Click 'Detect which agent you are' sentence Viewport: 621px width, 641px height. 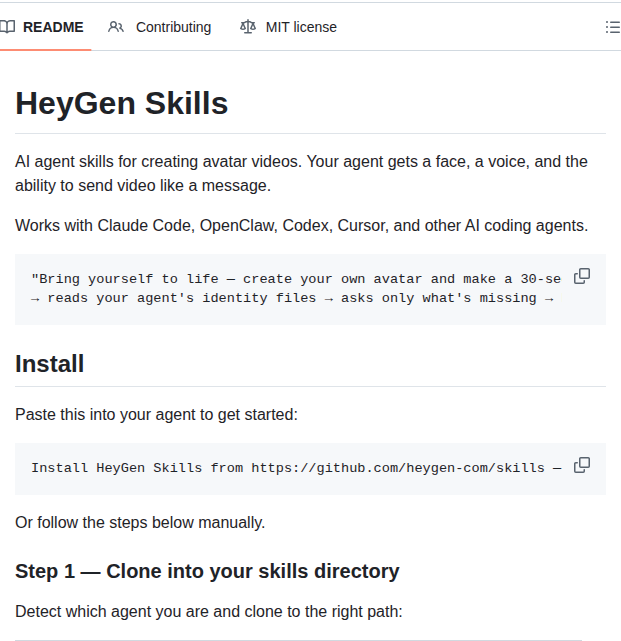pyautogui.click(x=209, y=612)
